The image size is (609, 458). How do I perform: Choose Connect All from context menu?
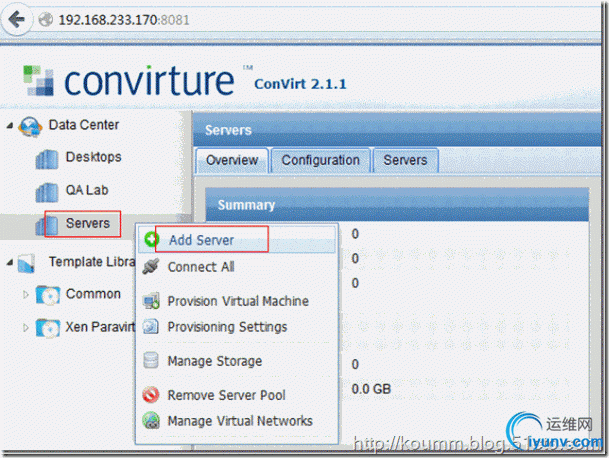[x=237, y=267]
